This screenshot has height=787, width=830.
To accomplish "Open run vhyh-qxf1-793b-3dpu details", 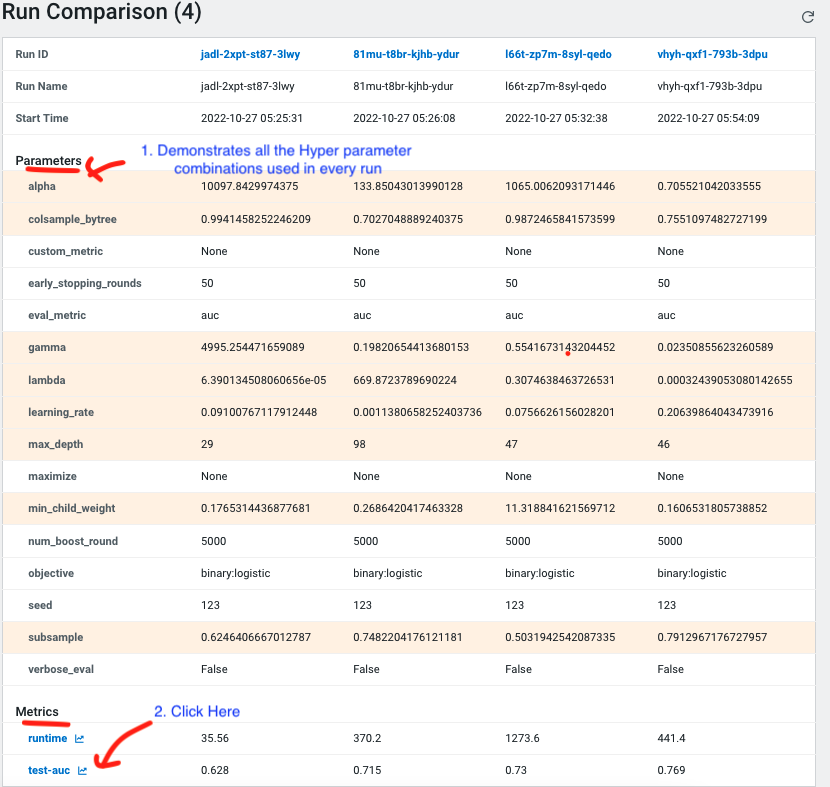I will [712, 54].
